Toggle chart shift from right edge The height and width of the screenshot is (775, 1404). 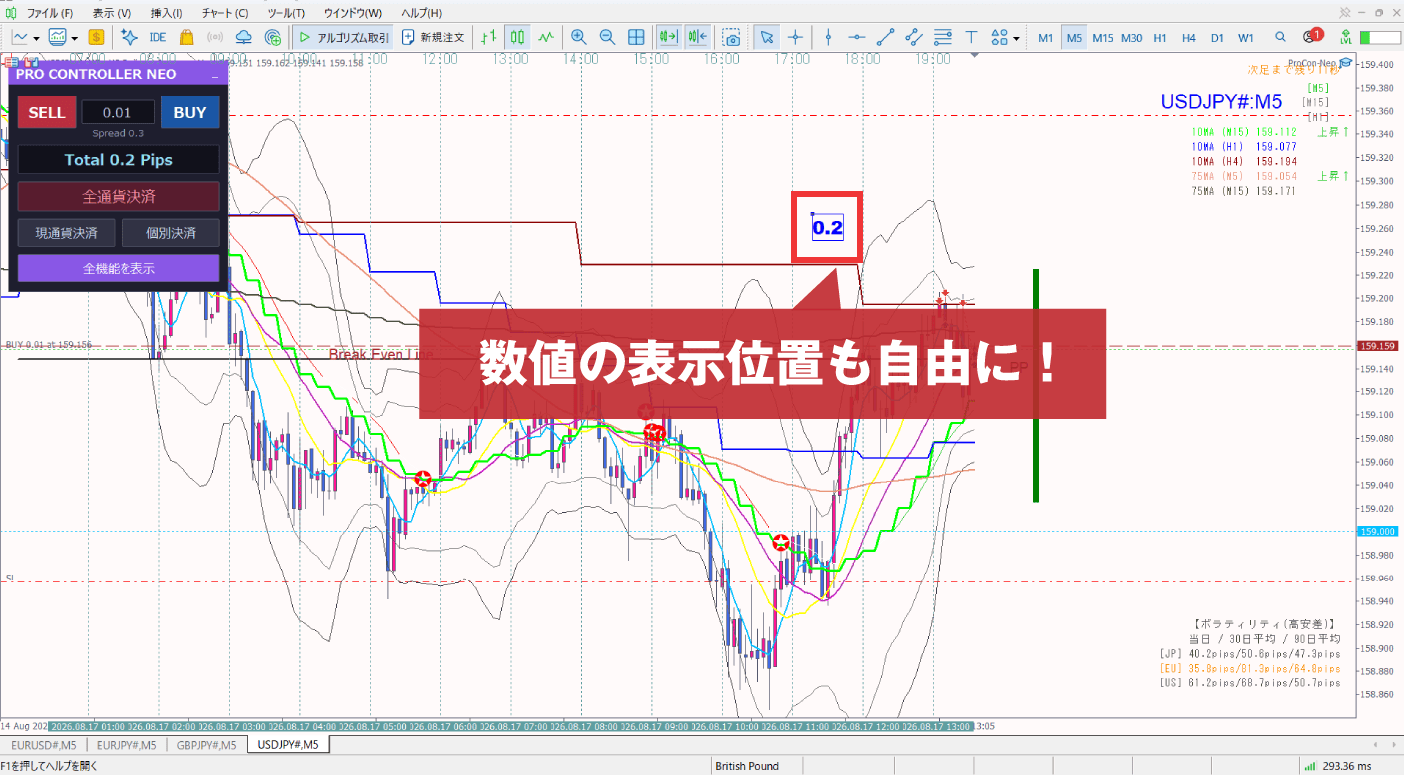tap(697, 37)
